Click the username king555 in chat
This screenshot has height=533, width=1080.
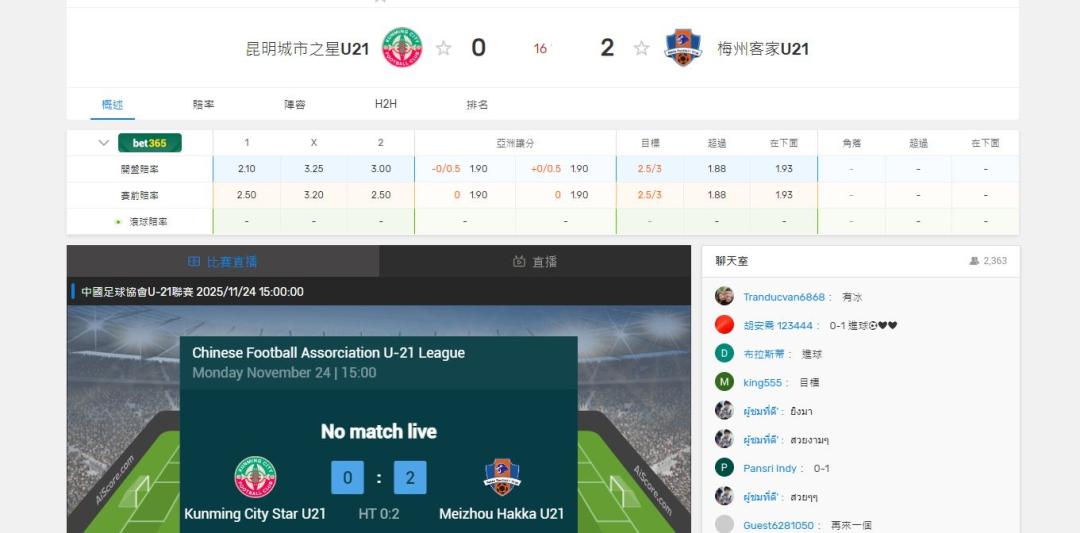coord(762,382)
